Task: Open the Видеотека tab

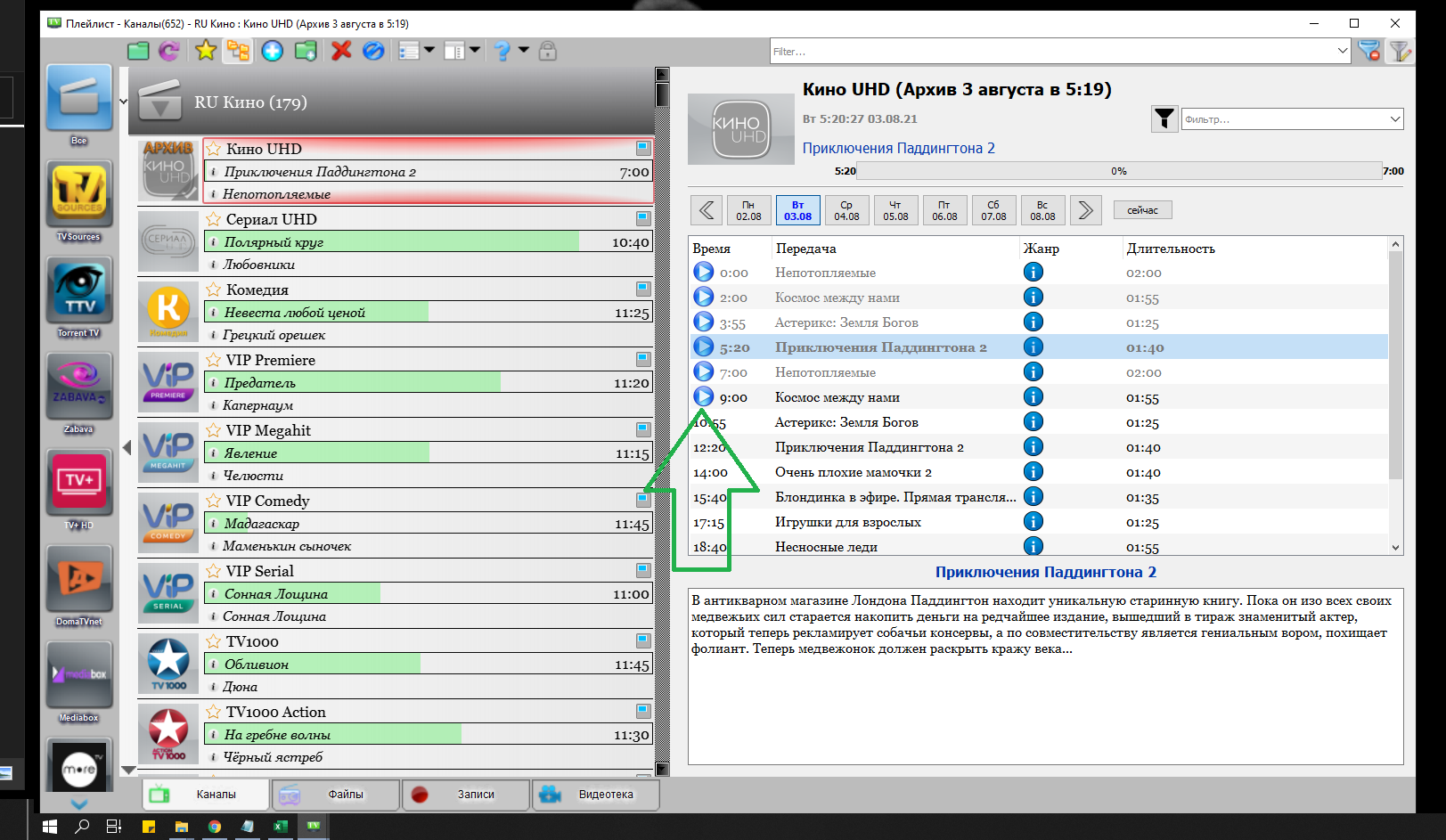Action: click(596, 795)
